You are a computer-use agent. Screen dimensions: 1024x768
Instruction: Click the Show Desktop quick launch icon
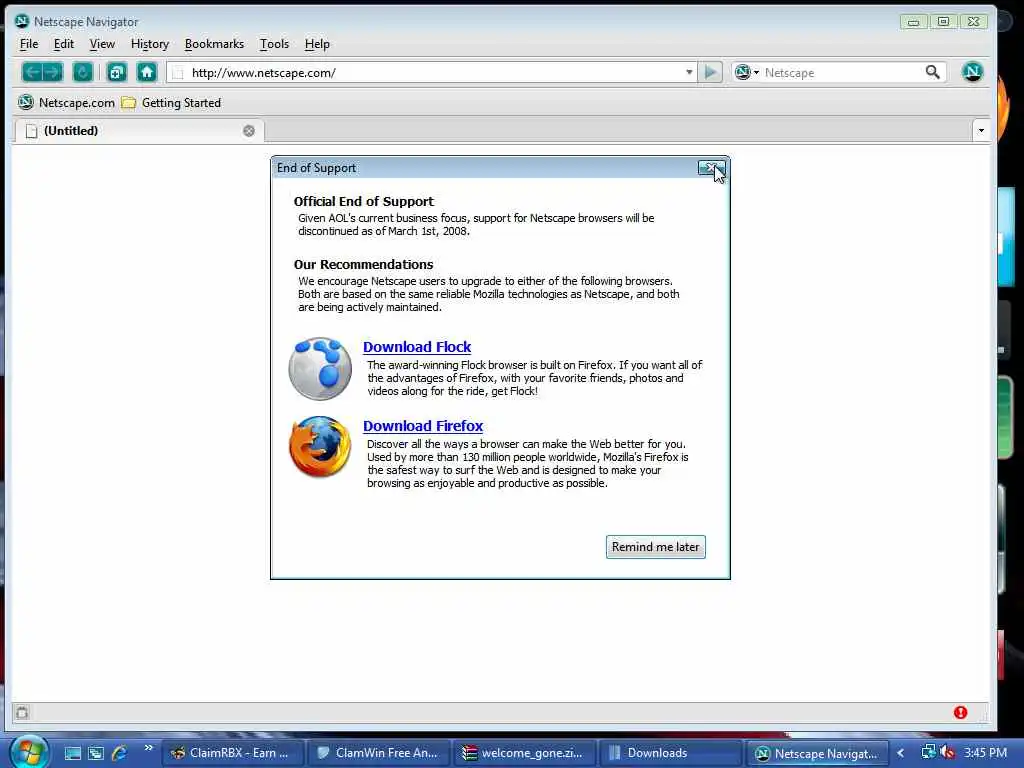pyautogui.click(x=72, y=753)
